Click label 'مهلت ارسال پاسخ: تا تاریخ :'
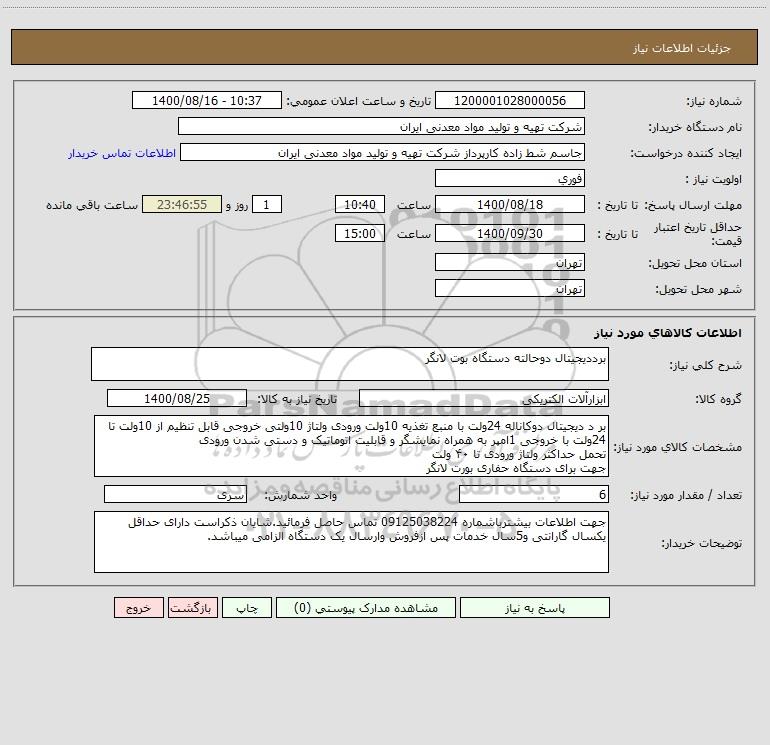 tap(669, 205)
